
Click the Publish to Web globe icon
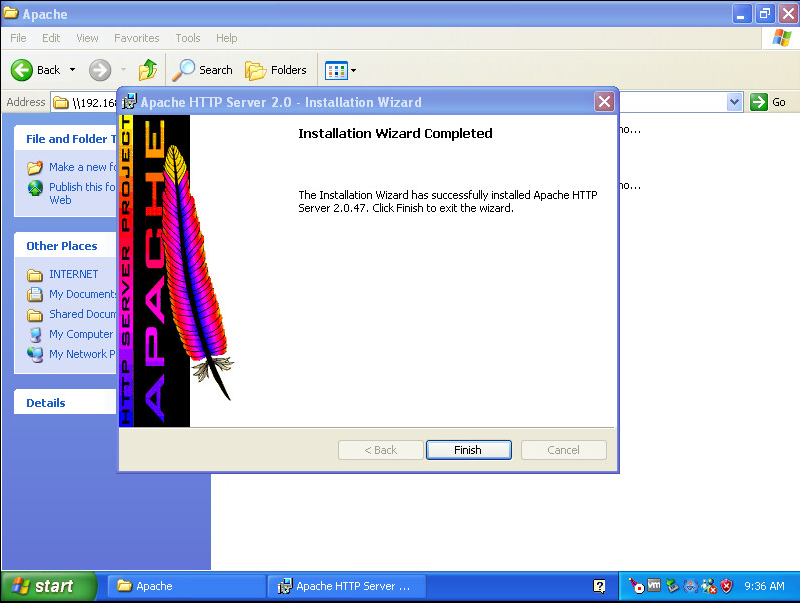35,188
